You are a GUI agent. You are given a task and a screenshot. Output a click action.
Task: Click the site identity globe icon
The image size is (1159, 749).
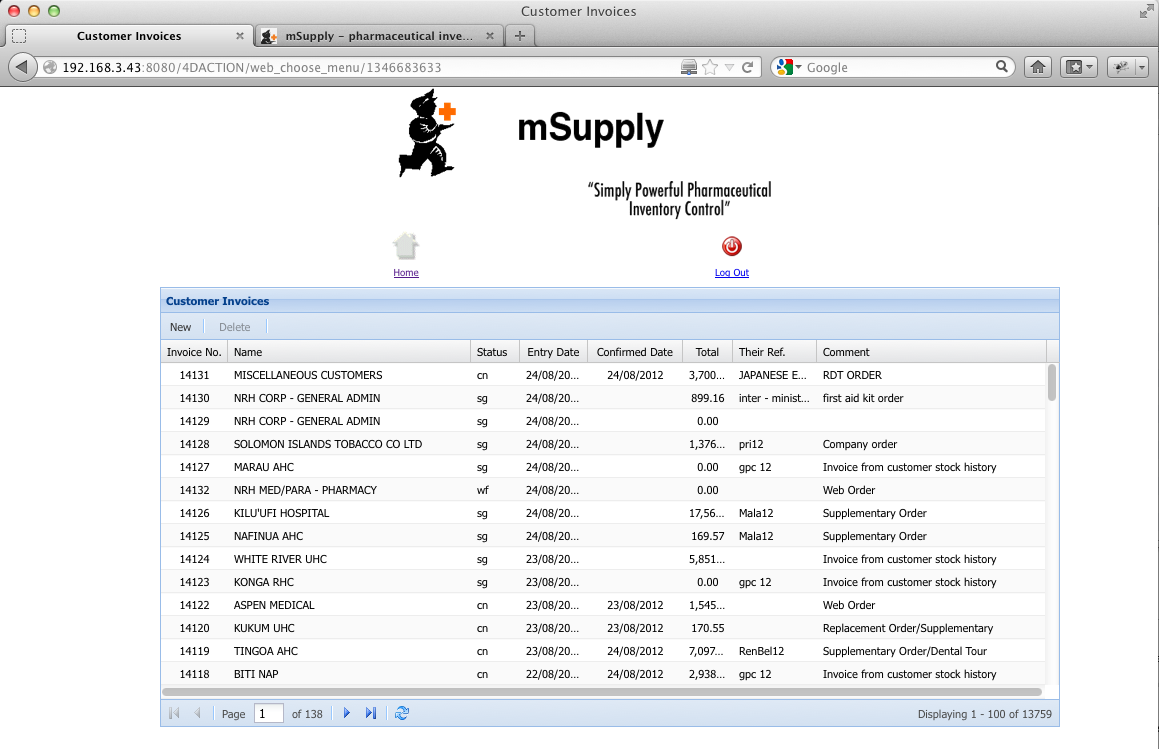click(x=50, y=67)
